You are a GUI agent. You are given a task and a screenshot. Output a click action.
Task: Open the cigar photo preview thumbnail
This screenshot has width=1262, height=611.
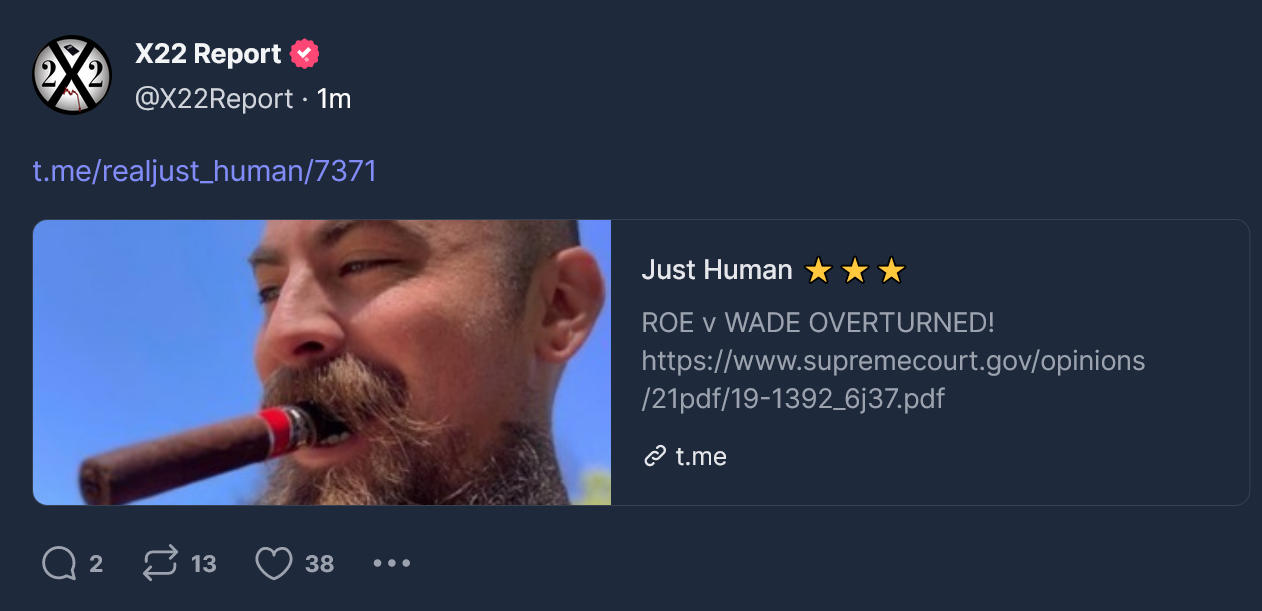point(322,362)
